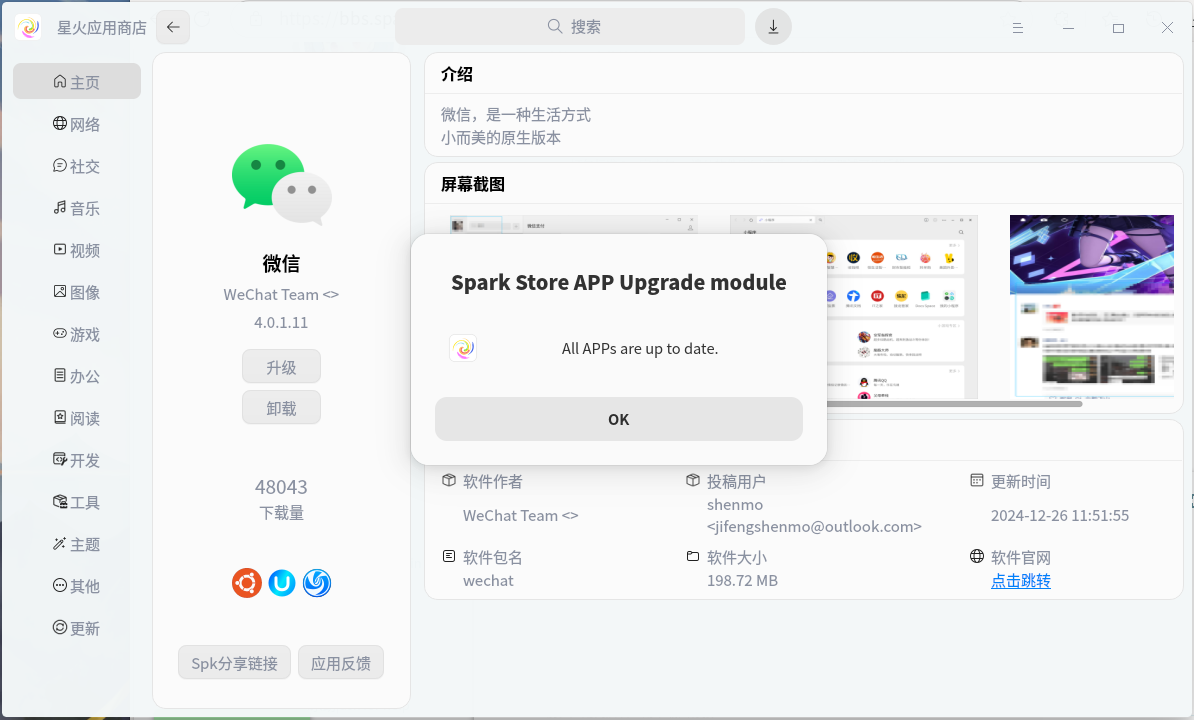This screenshot has width=1194, height=720.
Task: Click the Spark Store icon in dialog
Action: [x=463, y=349]
